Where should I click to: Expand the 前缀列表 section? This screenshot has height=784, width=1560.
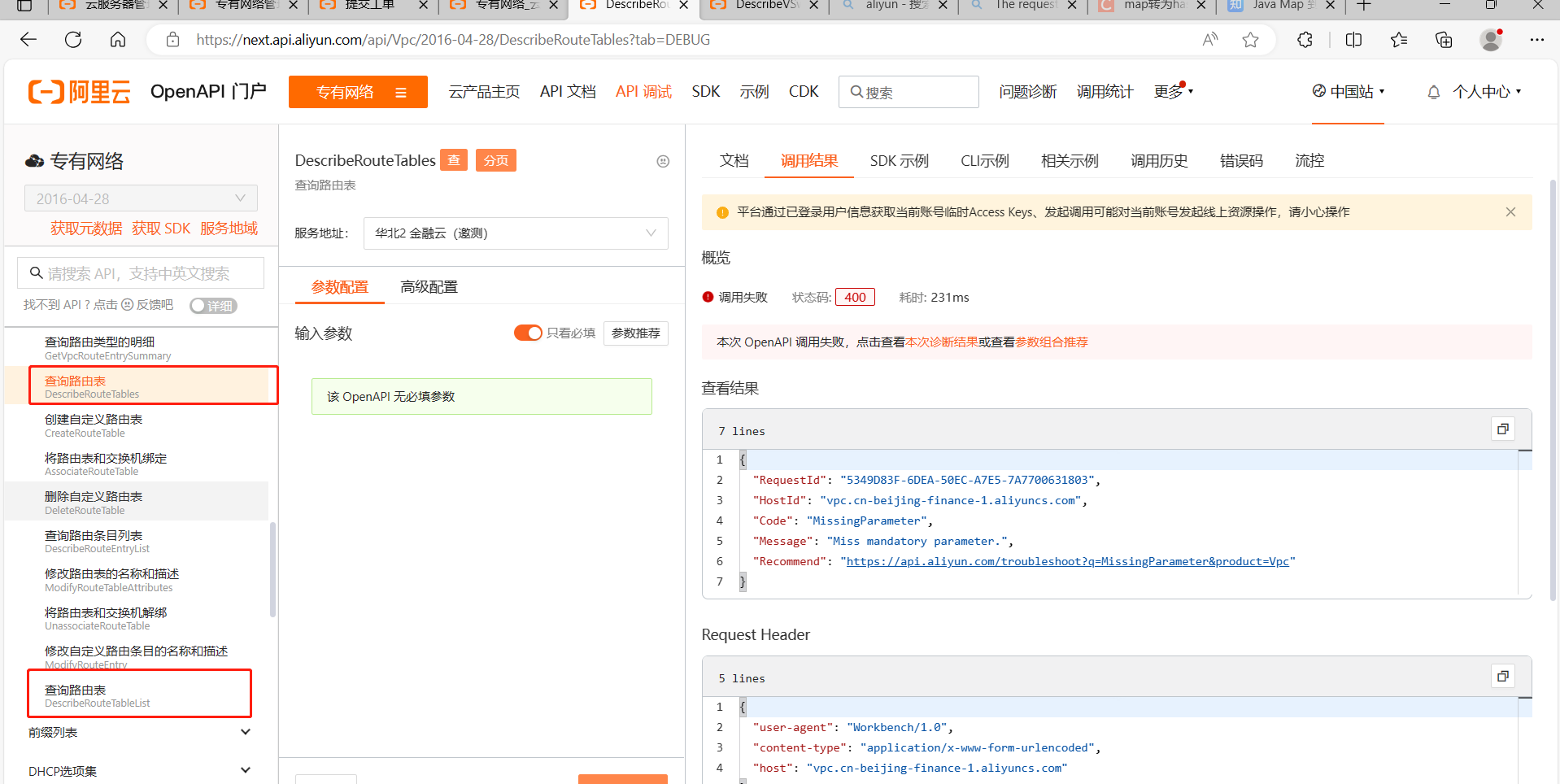[x=139, y=733]
